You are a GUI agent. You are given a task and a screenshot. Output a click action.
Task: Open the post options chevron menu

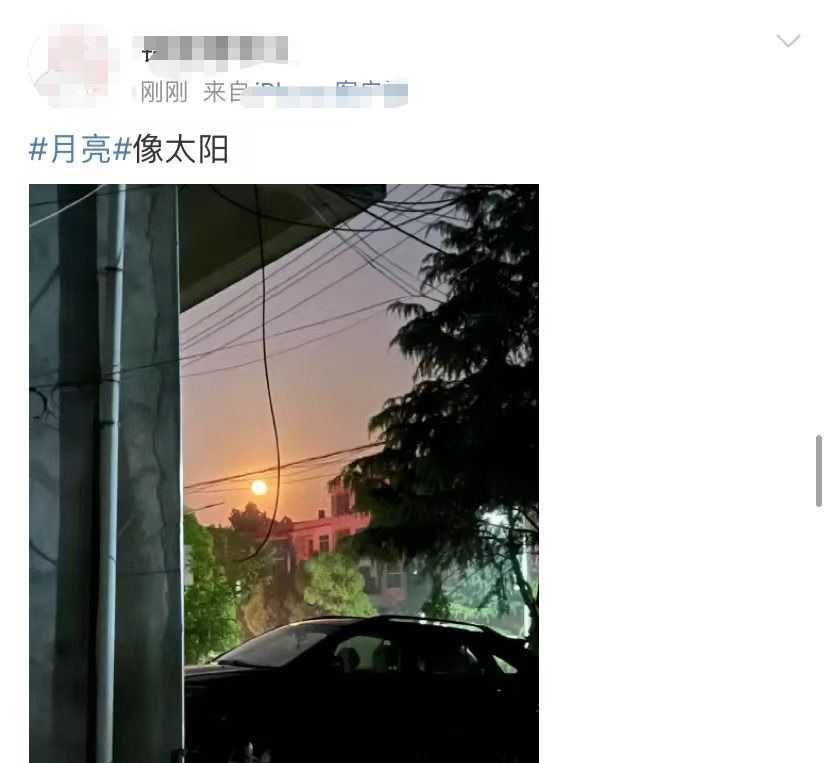pyautogui.click(x=788, y=41)
